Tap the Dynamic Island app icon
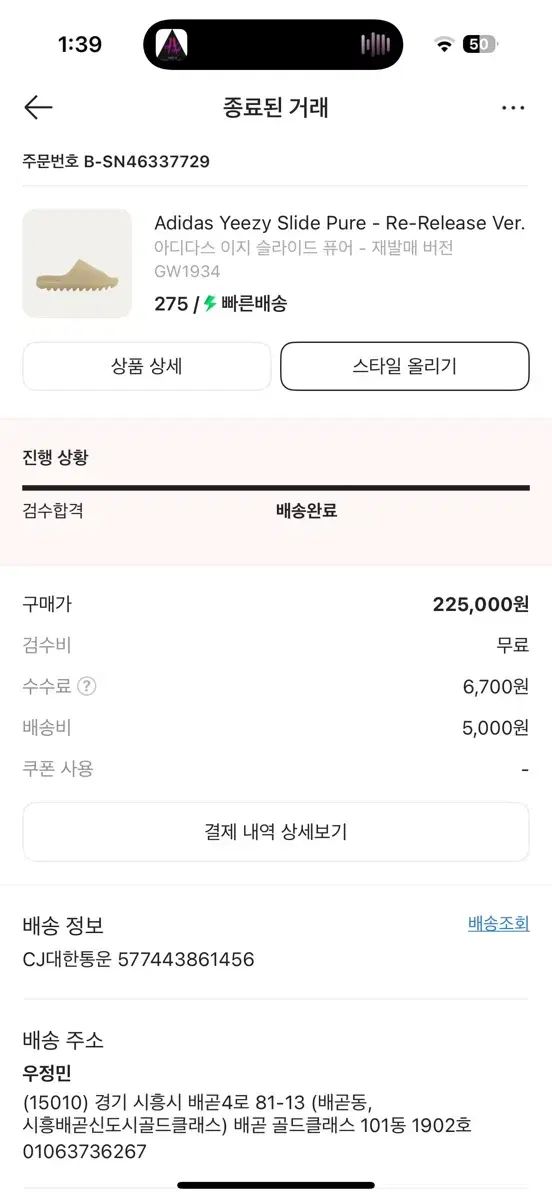The image size is (552, 1200). 172,44
